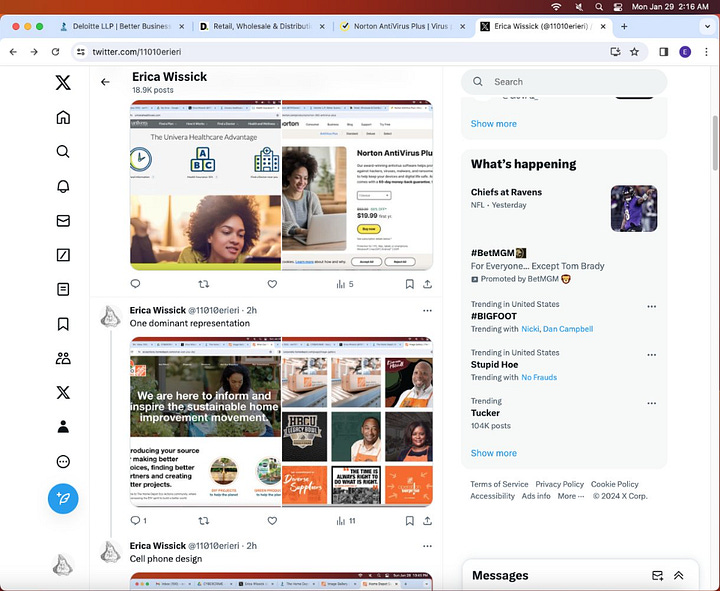Switch to Norton AntiVirus Plus tab
The width and height of the screenshot is (720, 591).
pyautogui.click(x=403, y=27)
